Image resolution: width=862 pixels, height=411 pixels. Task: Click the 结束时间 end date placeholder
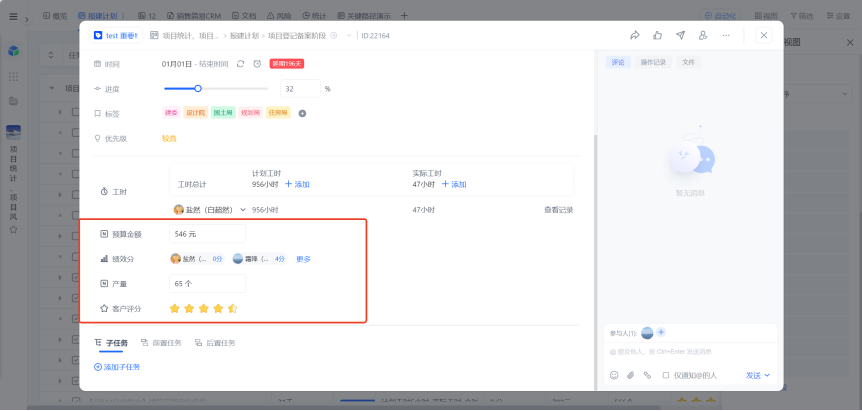pos(213,64)
